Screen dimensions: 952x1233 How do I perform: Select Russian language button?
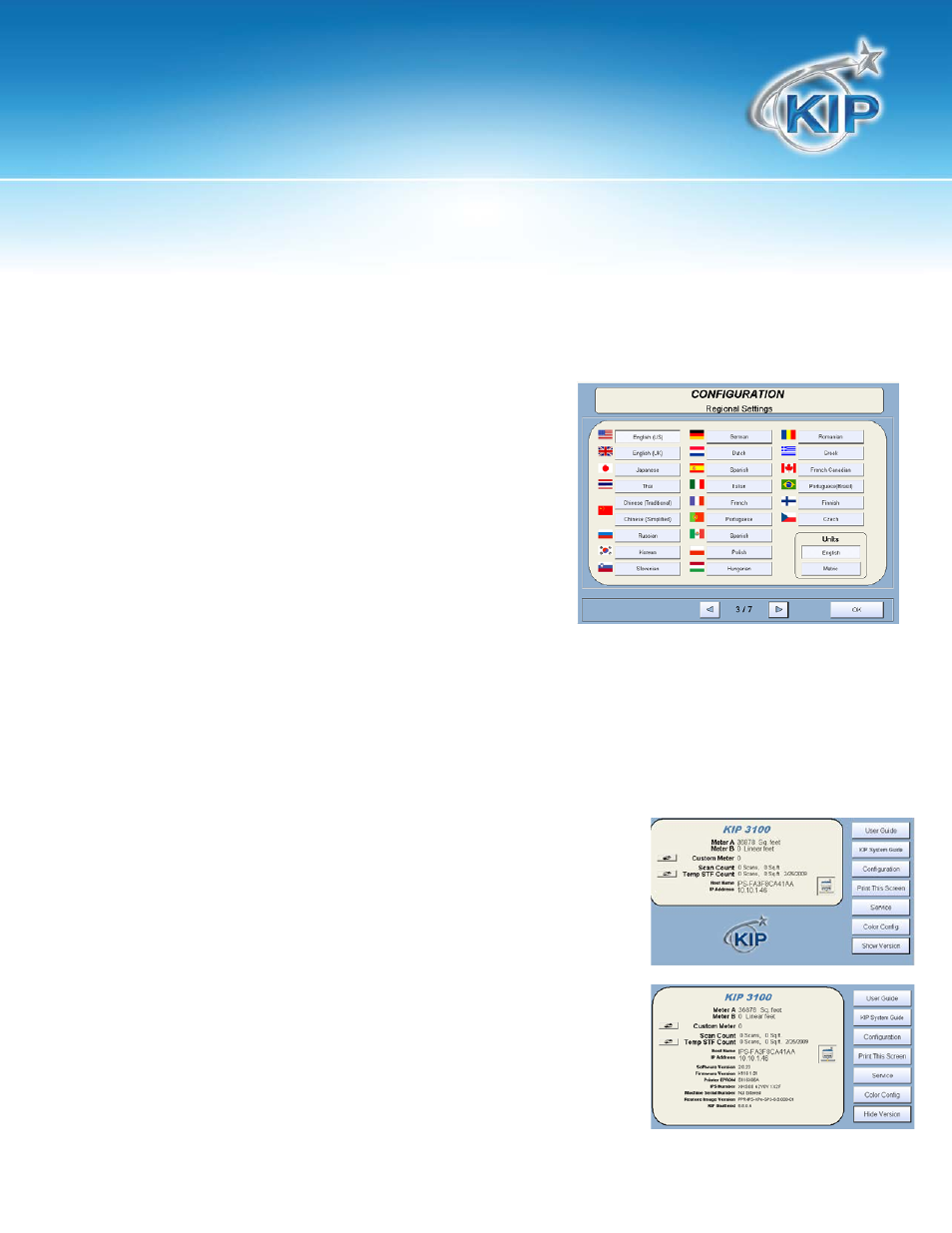[648, 535]
